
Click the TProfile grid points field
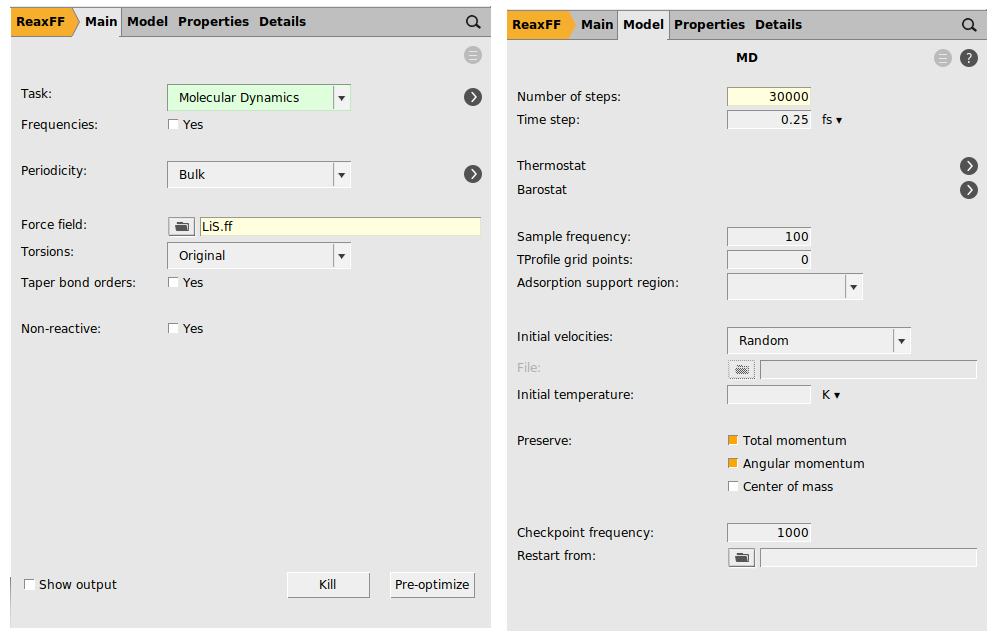[769, 259]
